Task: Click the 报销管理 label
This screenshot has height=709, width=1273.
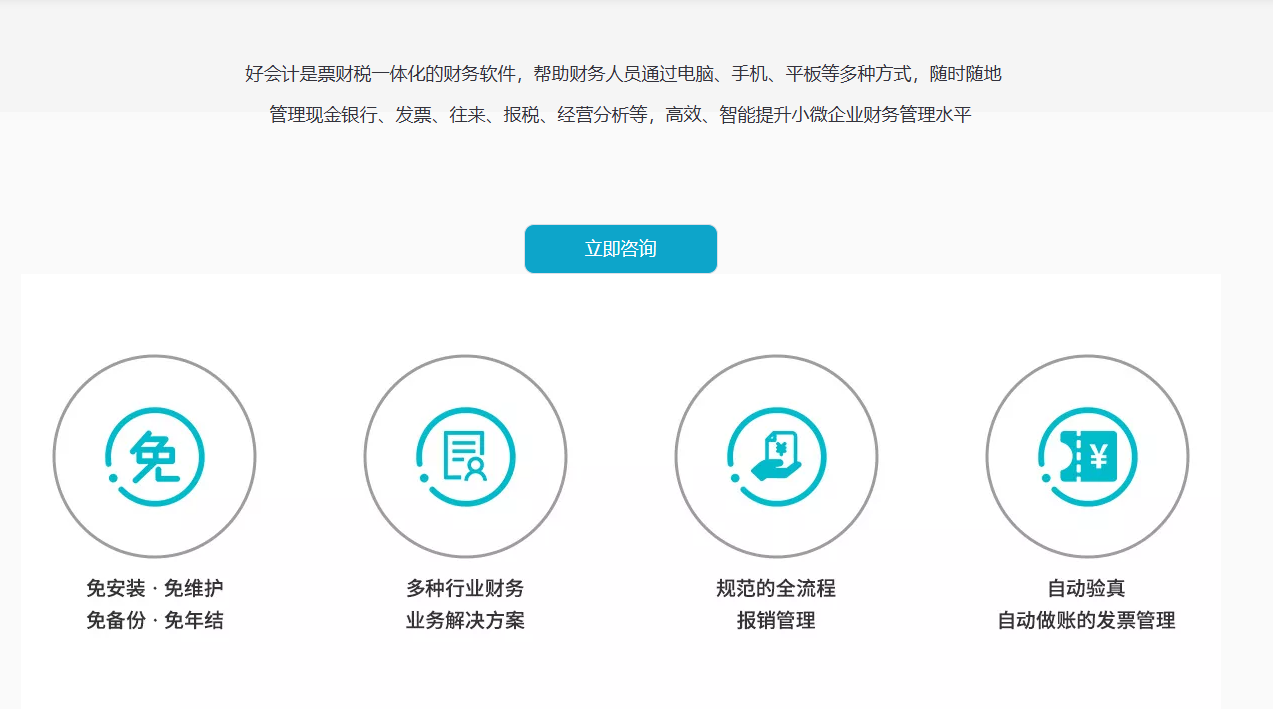Action: 776,621
